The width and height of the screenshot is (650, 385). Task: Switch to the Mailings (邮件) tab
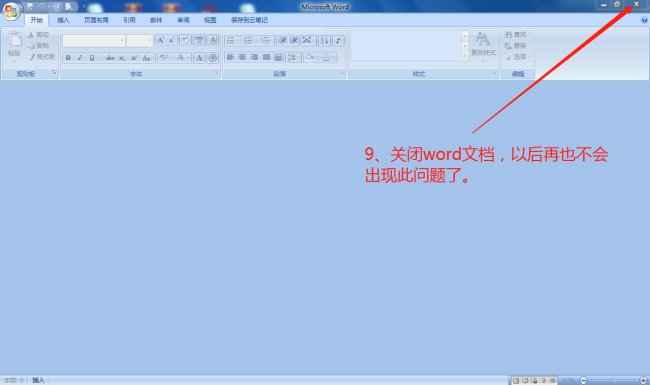click(156, 20)
